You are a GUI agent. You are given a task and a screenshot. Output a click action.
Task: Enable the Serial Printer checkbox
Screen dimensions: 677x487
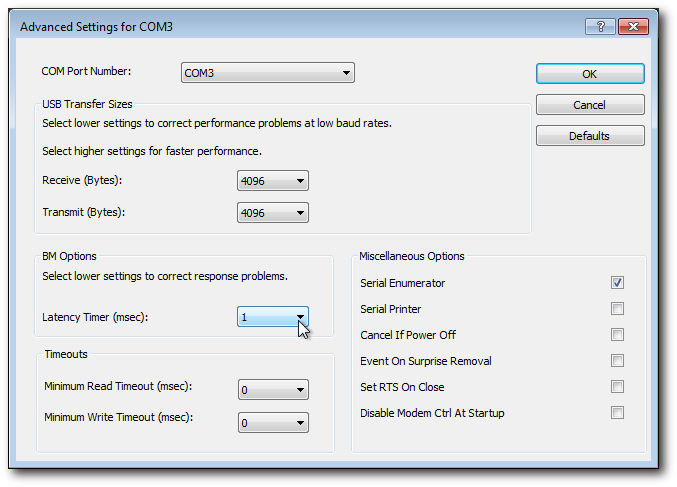(x=618, y=309)
